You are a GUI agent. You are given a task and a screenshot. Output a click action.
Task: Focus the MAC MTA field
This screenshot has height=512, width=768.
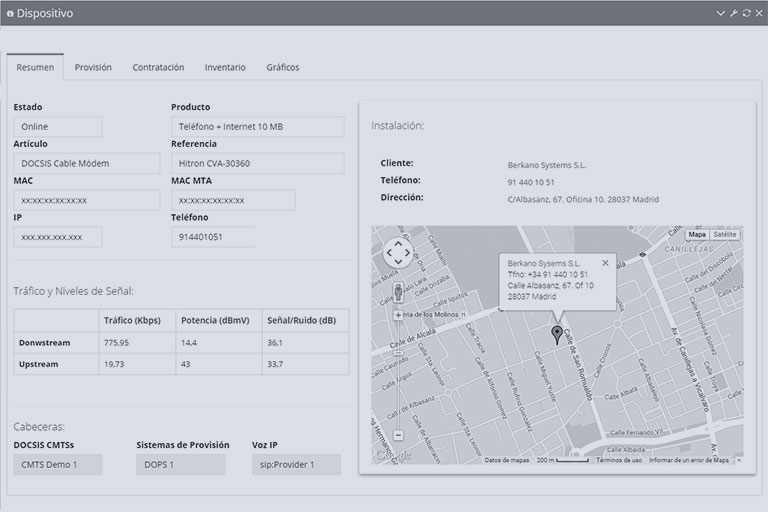point(233,200)
